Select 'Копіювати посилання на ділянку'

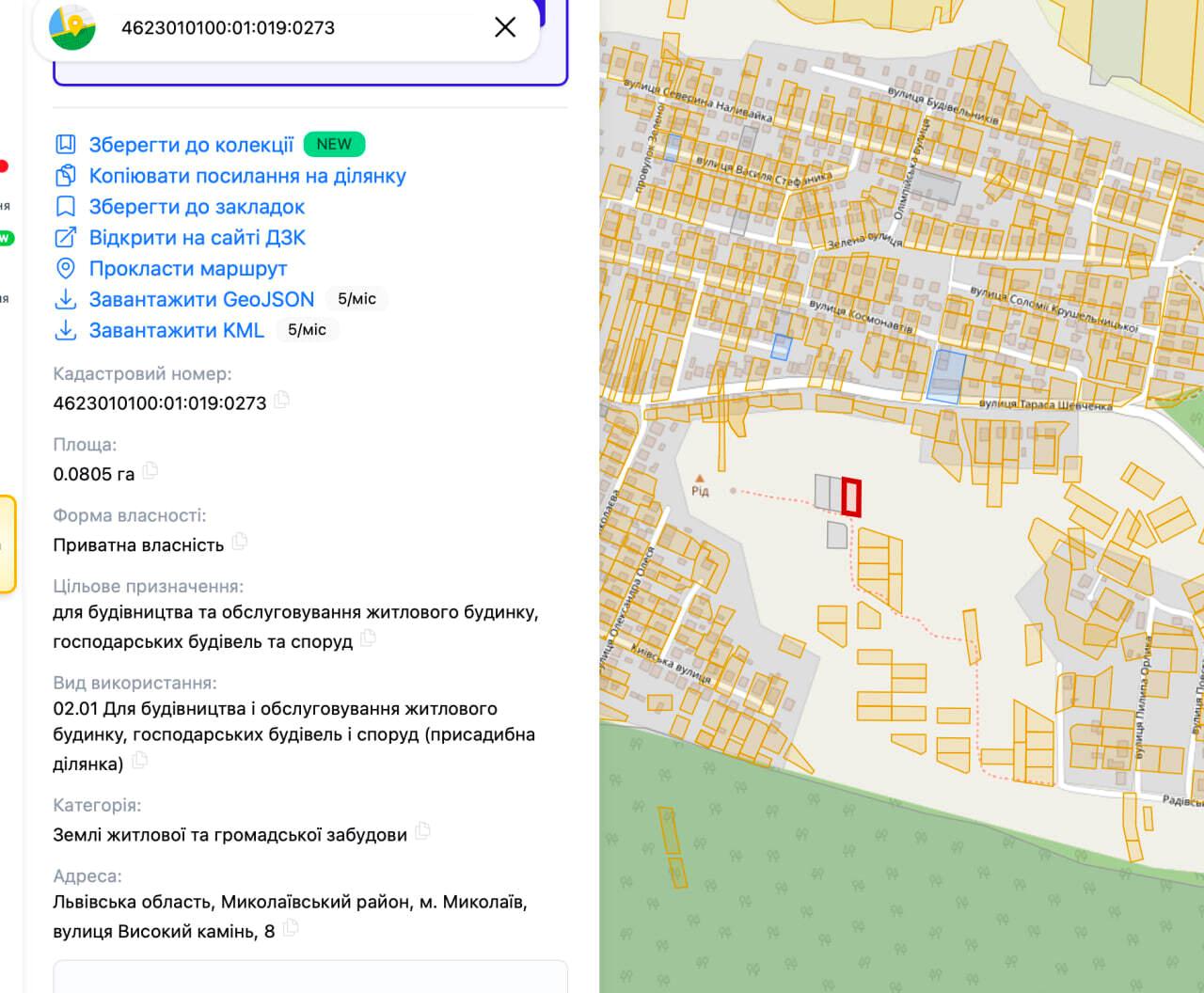[247, 176]
